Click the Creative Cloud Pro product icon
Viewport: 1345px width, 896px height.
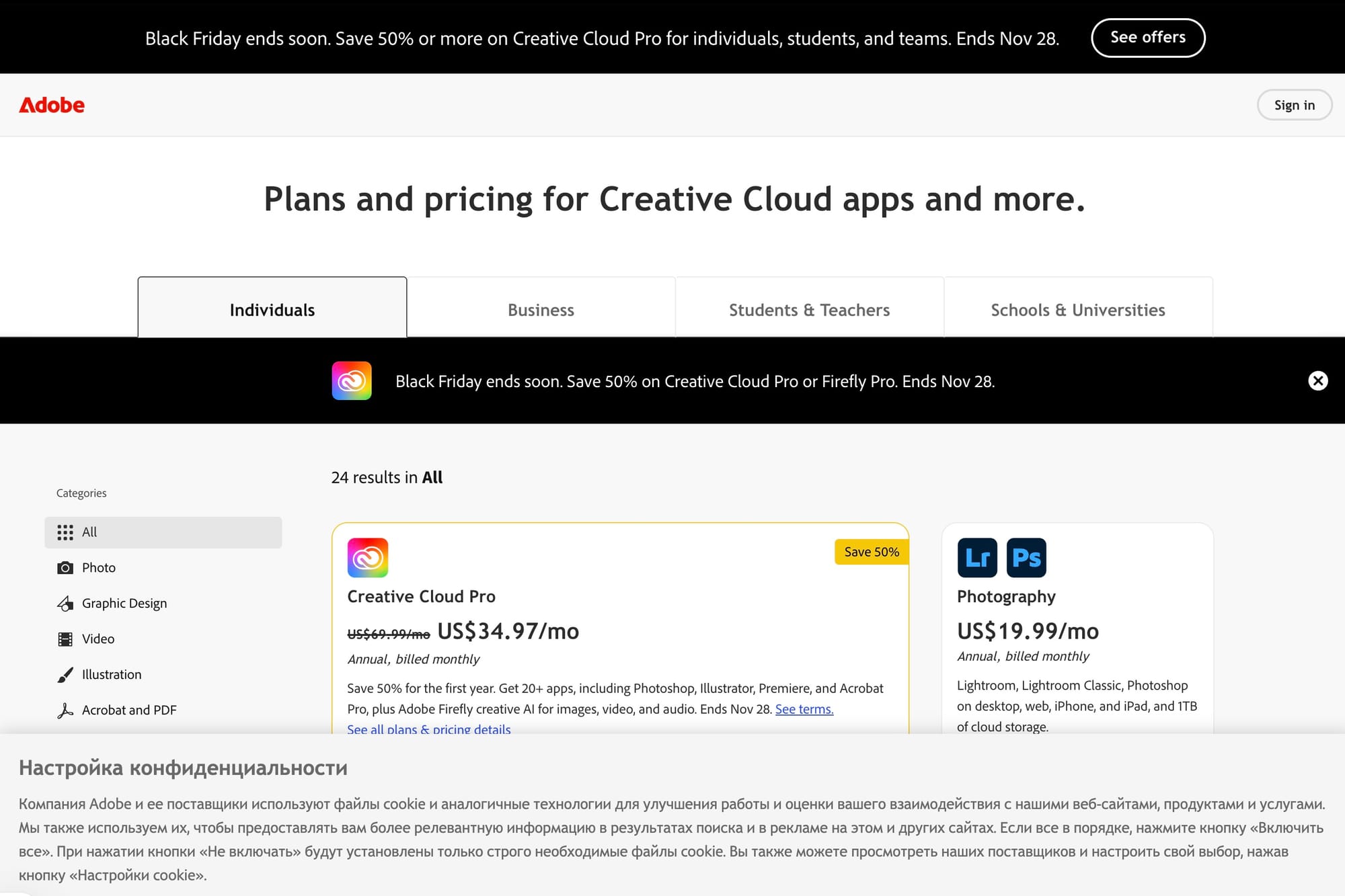(367, 557)
